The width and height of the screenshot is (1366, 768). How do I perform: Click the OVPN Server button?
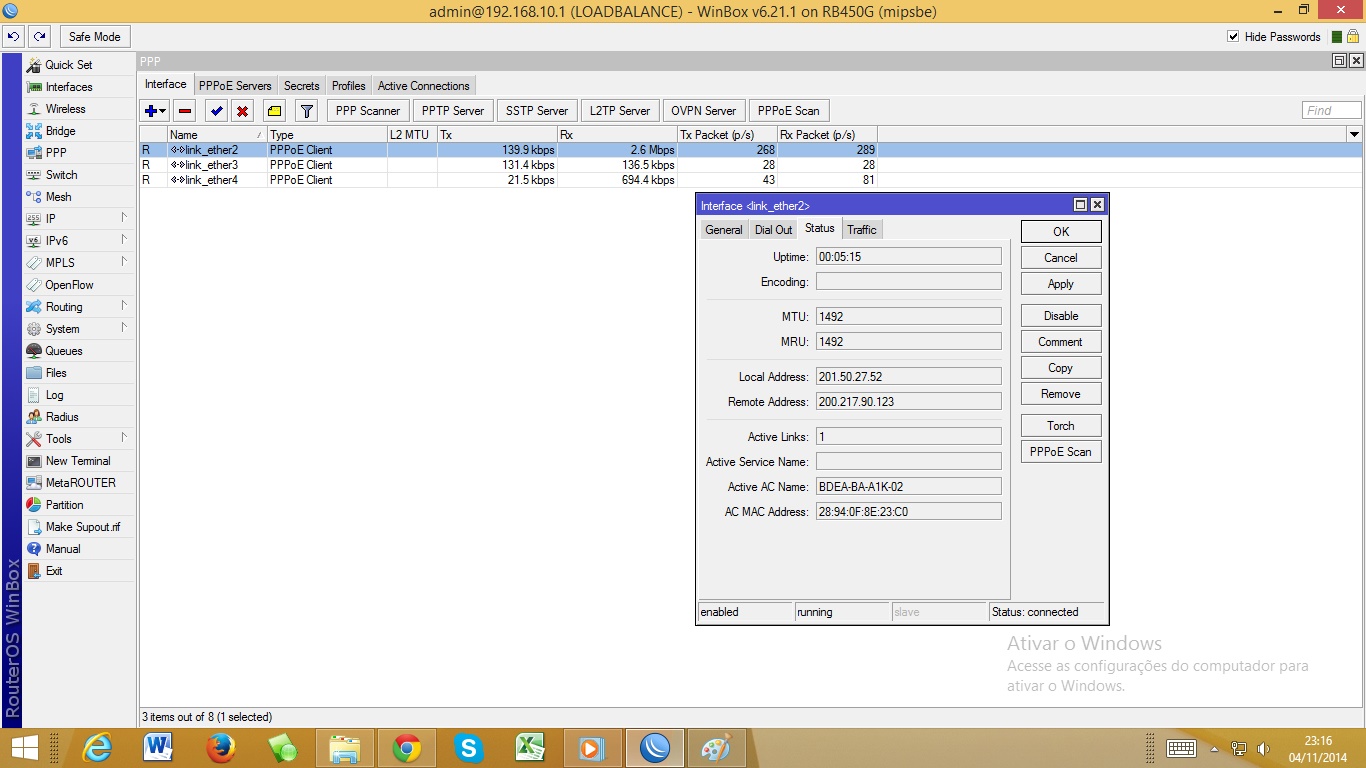(x=704, y=111)
